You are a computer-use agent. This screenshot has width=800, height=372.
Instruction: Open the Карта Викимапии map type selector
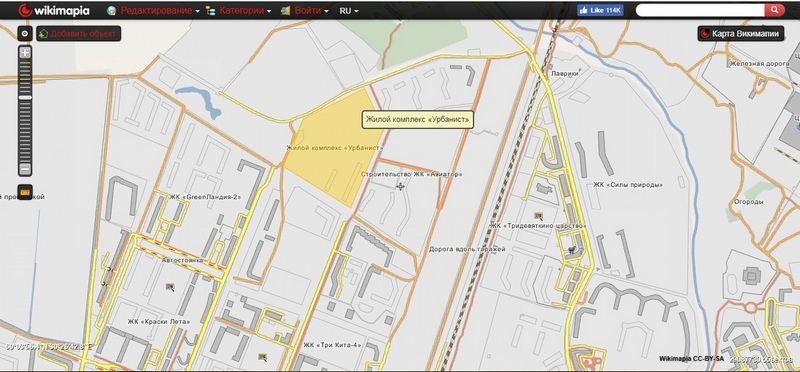[x=741, y=34]
